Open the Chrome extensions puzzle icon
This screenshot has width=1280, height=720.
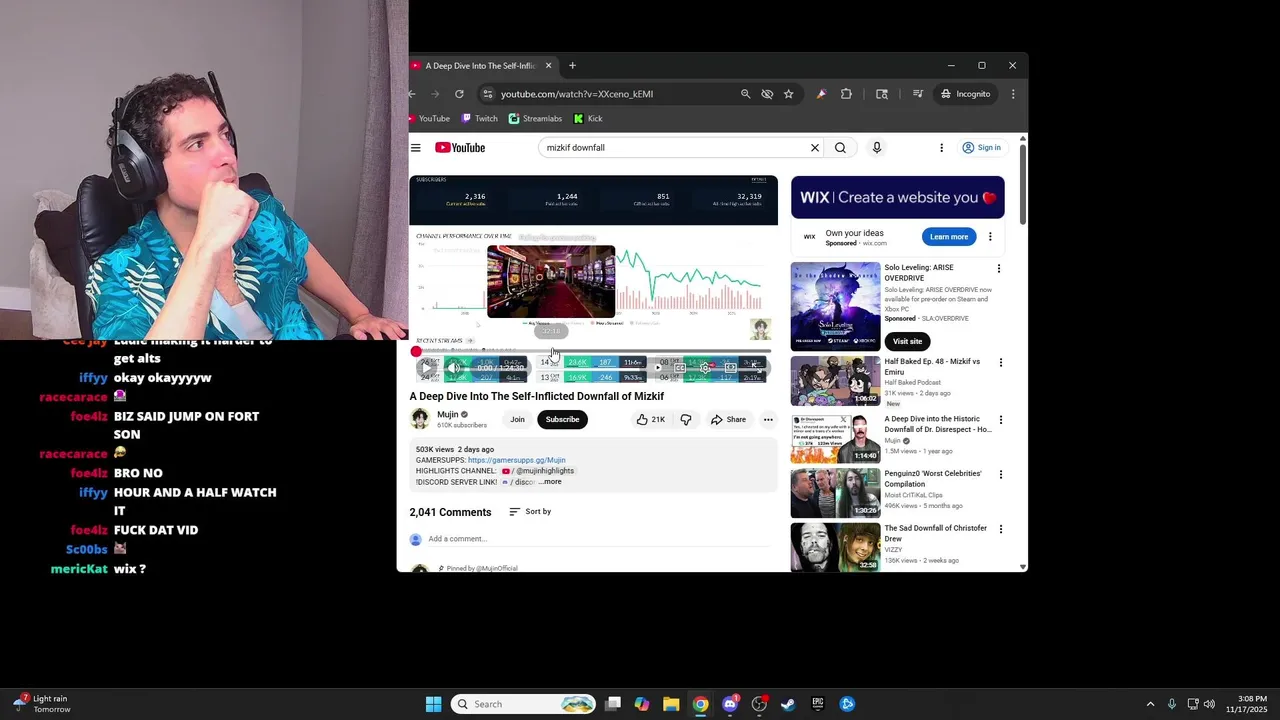846,94
